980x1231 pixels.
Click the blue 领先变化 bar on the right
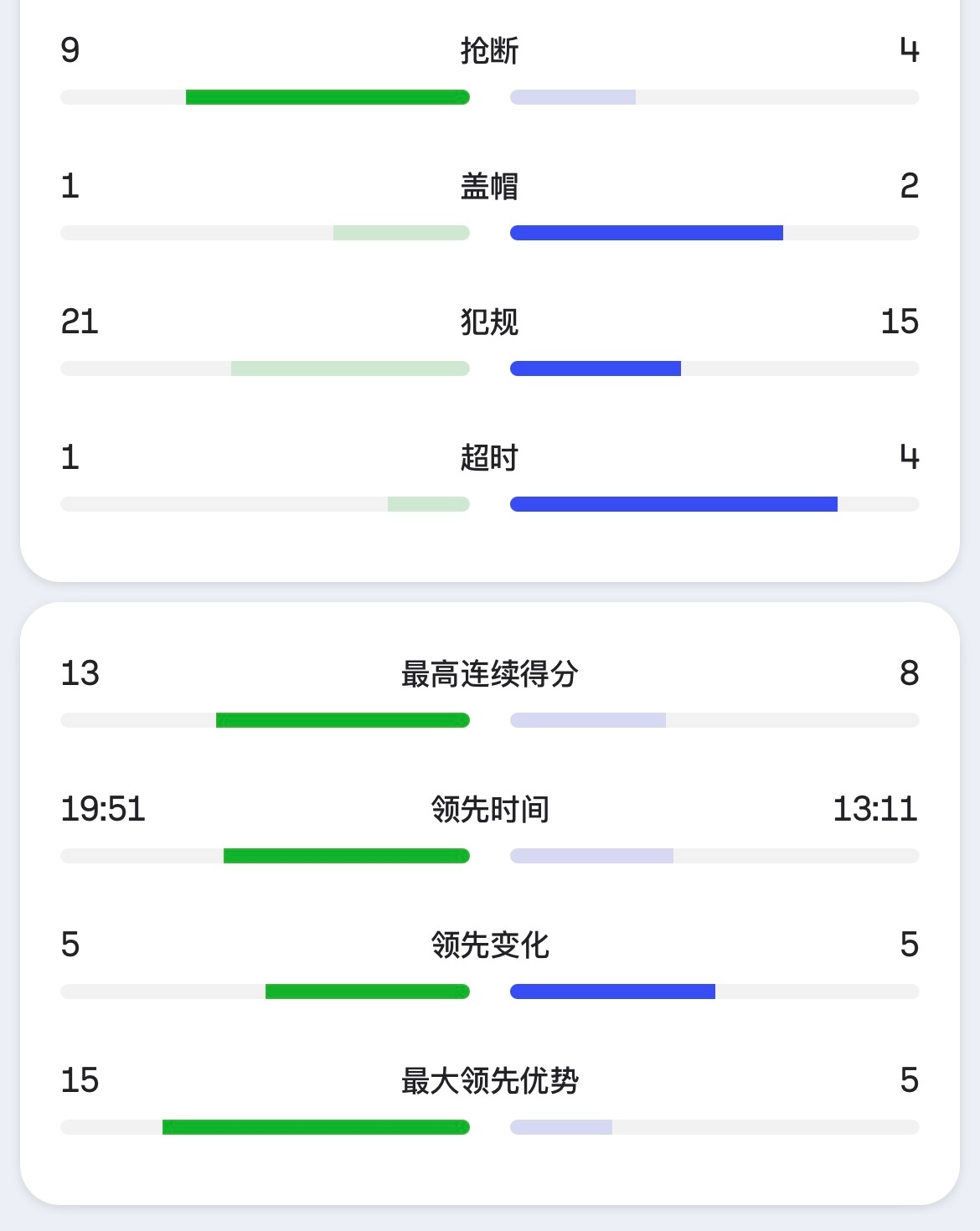point(612,991)
